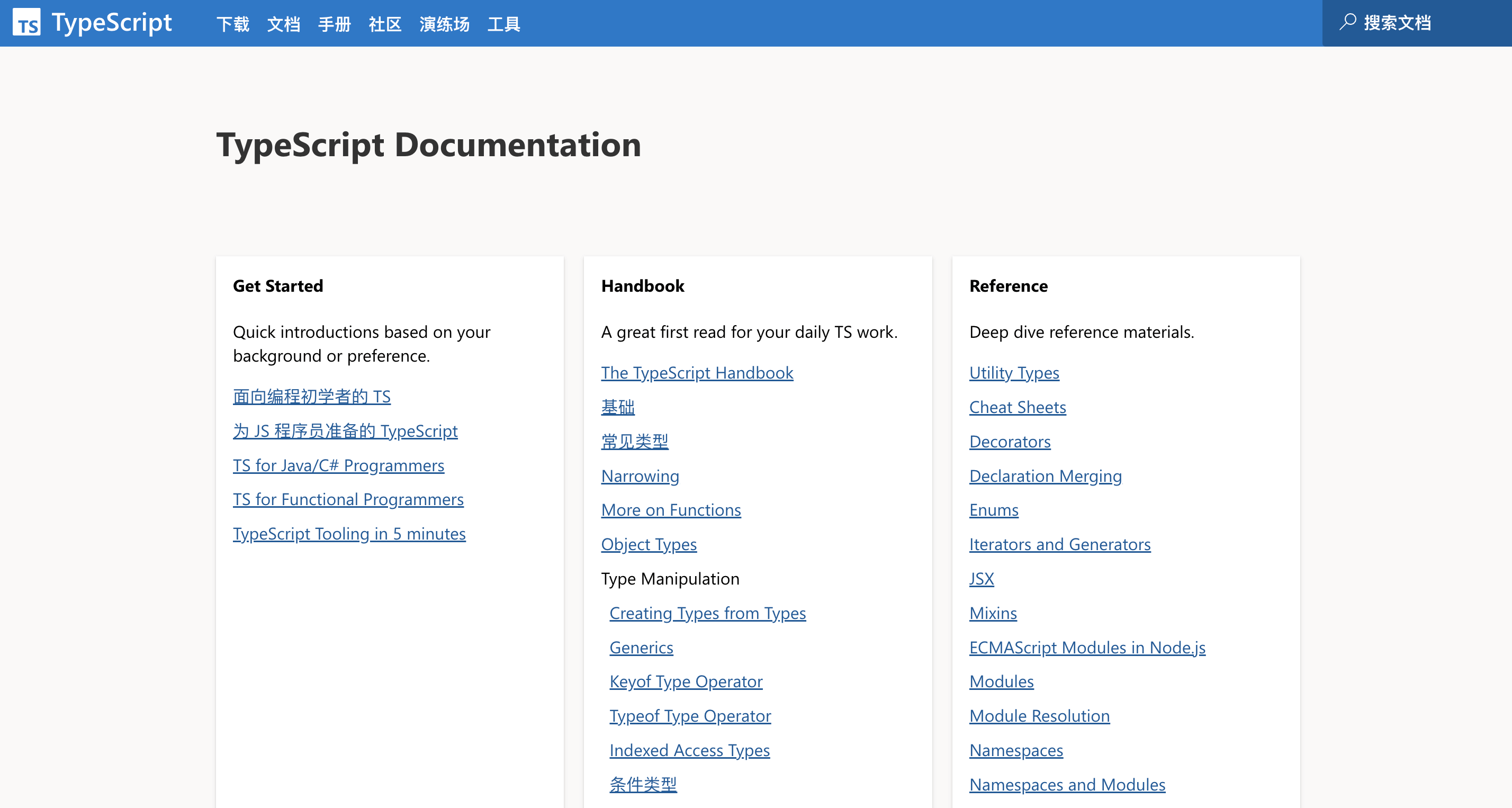The image size is (1512, 808).
Task: Go to 手册 in the navigation bar
Action: (x=334, y=24)
